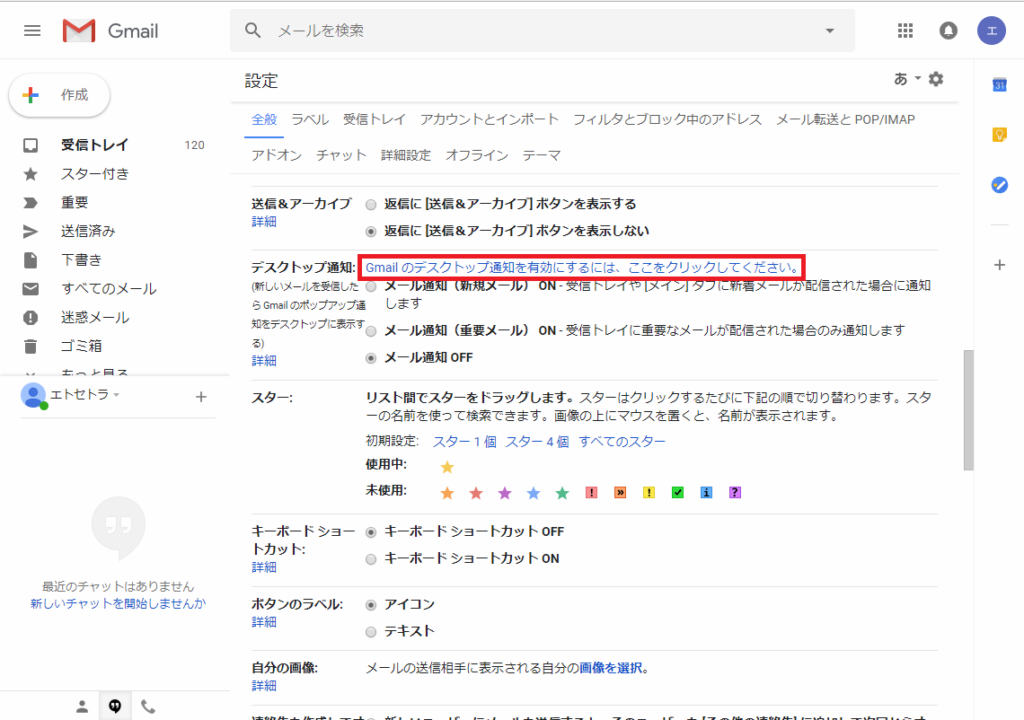The height and width of the screenshot is (720, 1024).
Task: Click the green check star swatch
Action: tap(676, 492)
